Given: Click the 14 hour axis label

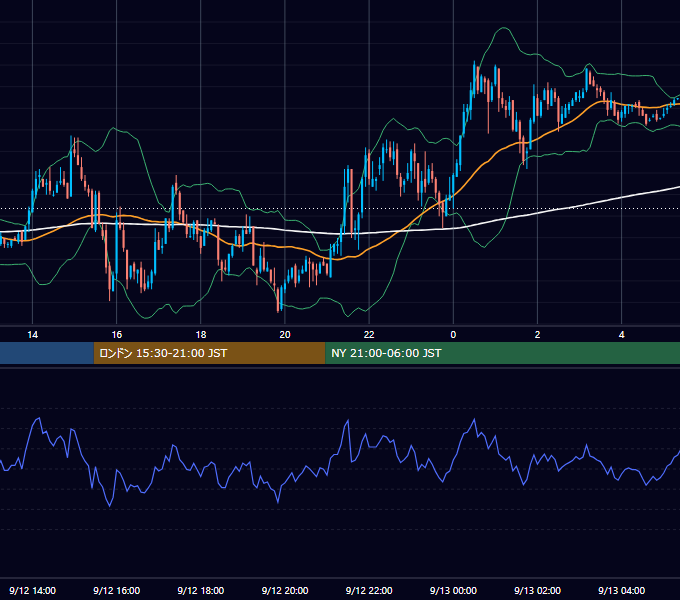Looking at the screenshot, I should [33, 335].
